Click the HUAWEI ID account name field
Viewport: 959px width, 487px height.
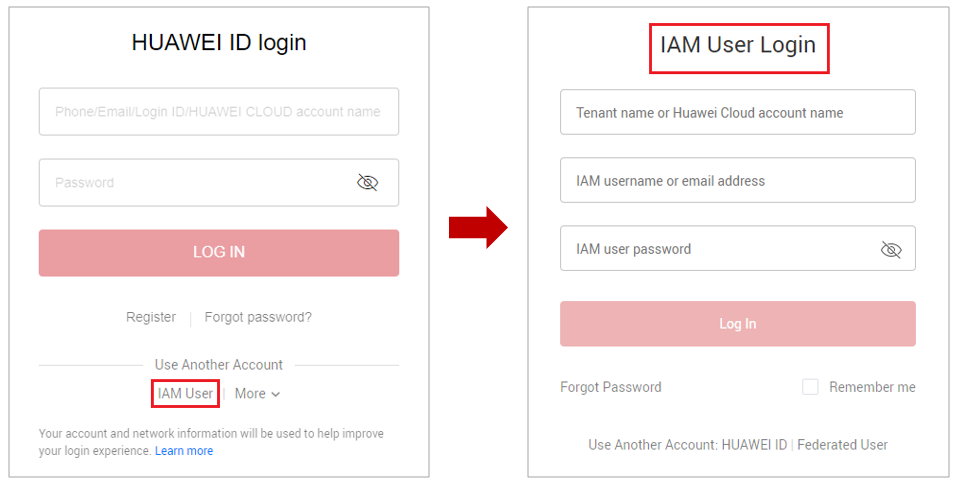pyautogui.click(x=218, y=112)
